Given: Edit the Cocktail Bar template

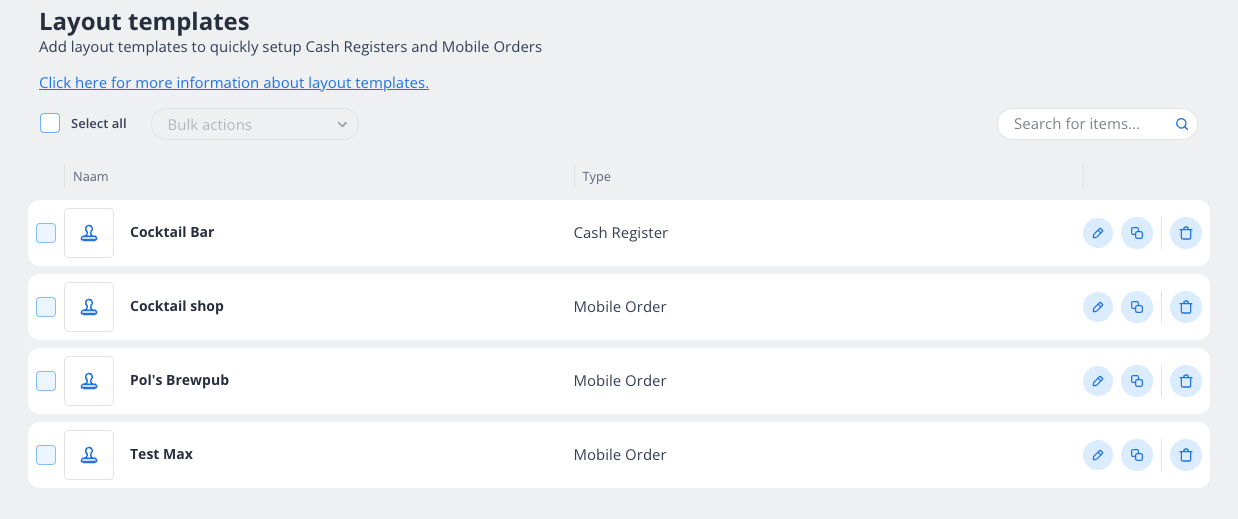Looking at the screenshot, I should pos(1097,233).
